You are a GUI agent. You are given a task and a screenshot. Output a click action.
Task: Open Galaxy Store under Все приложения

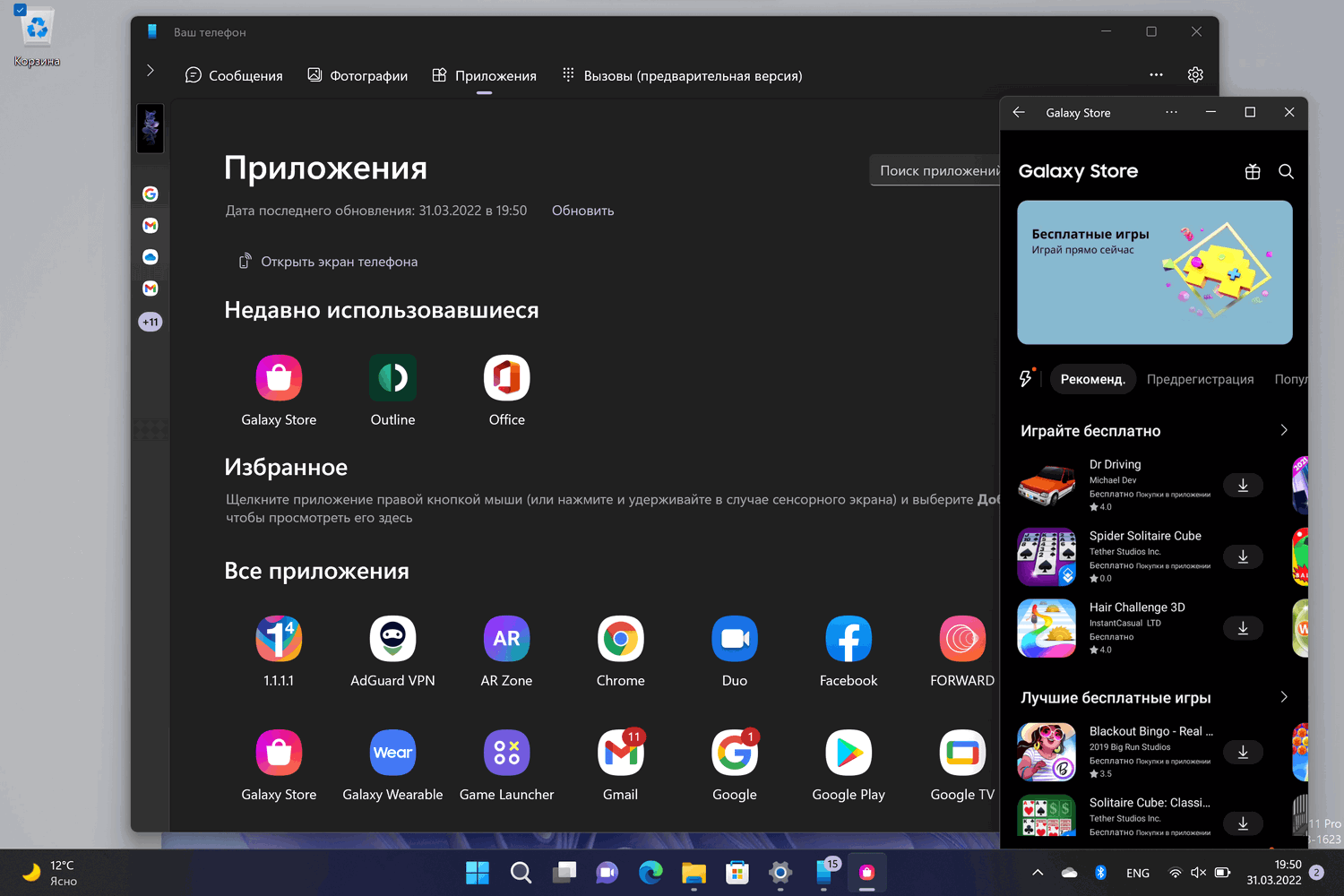click(x=279, y=753)
